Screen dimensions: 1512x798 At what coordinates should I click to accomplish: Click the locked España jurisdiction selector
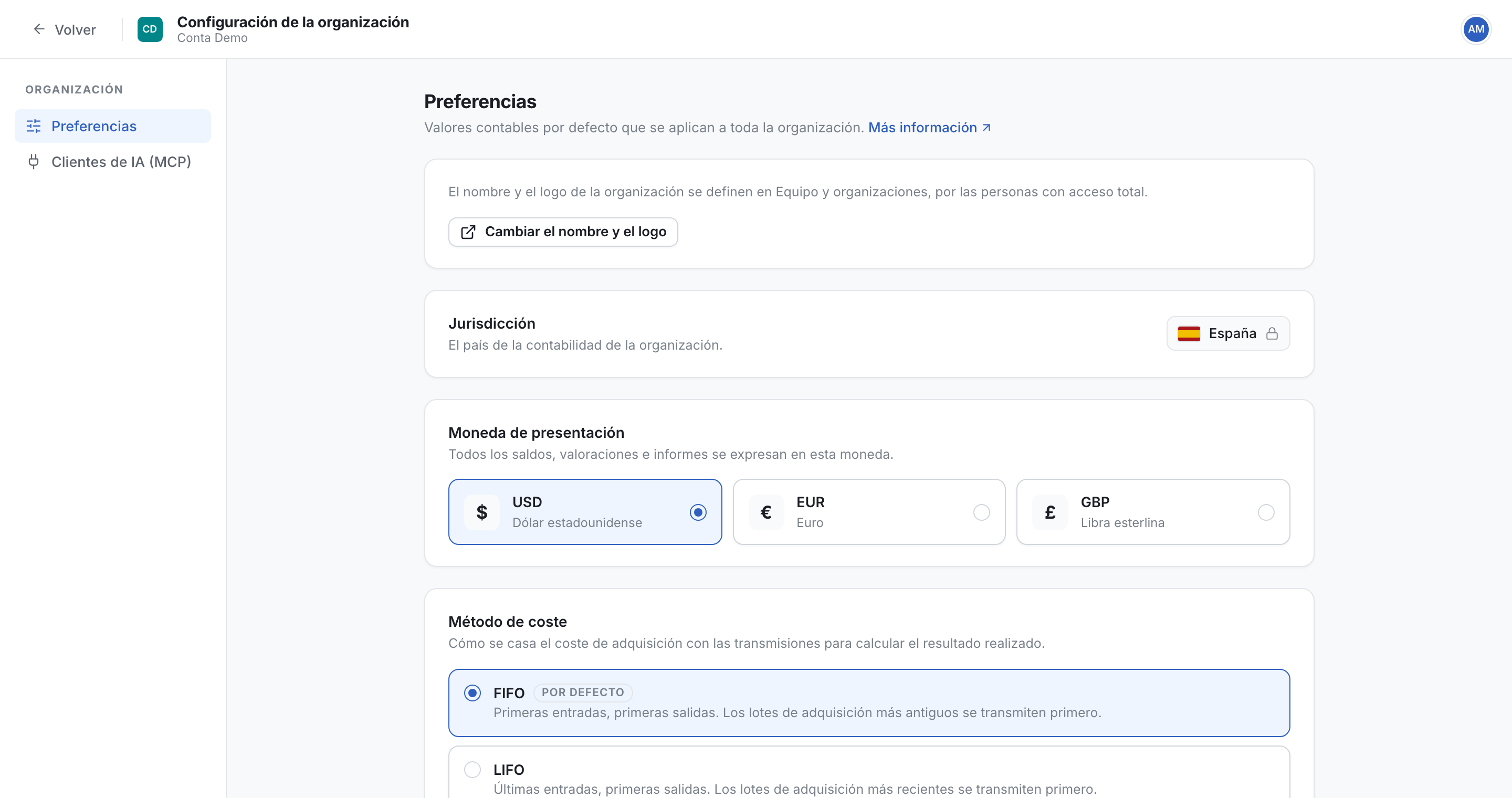click(1228, 333)
